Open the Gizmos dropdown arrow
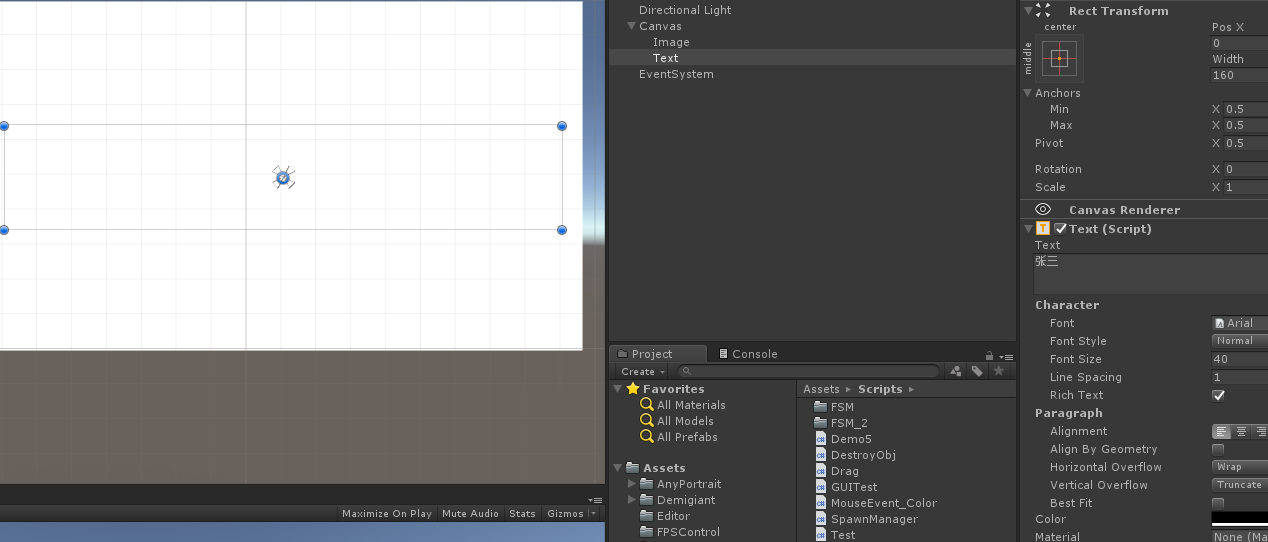1268x542 pixels. coord(593,514)
